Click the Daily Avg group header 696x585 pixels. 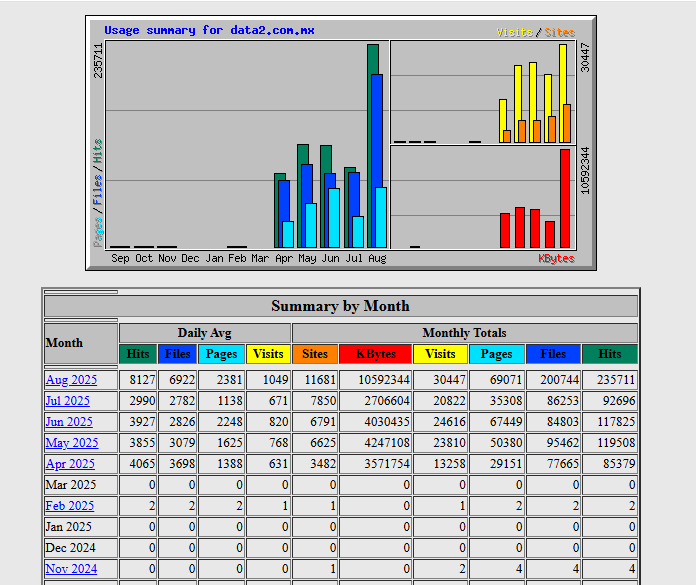pyautogui.click(x=205, y=333)
